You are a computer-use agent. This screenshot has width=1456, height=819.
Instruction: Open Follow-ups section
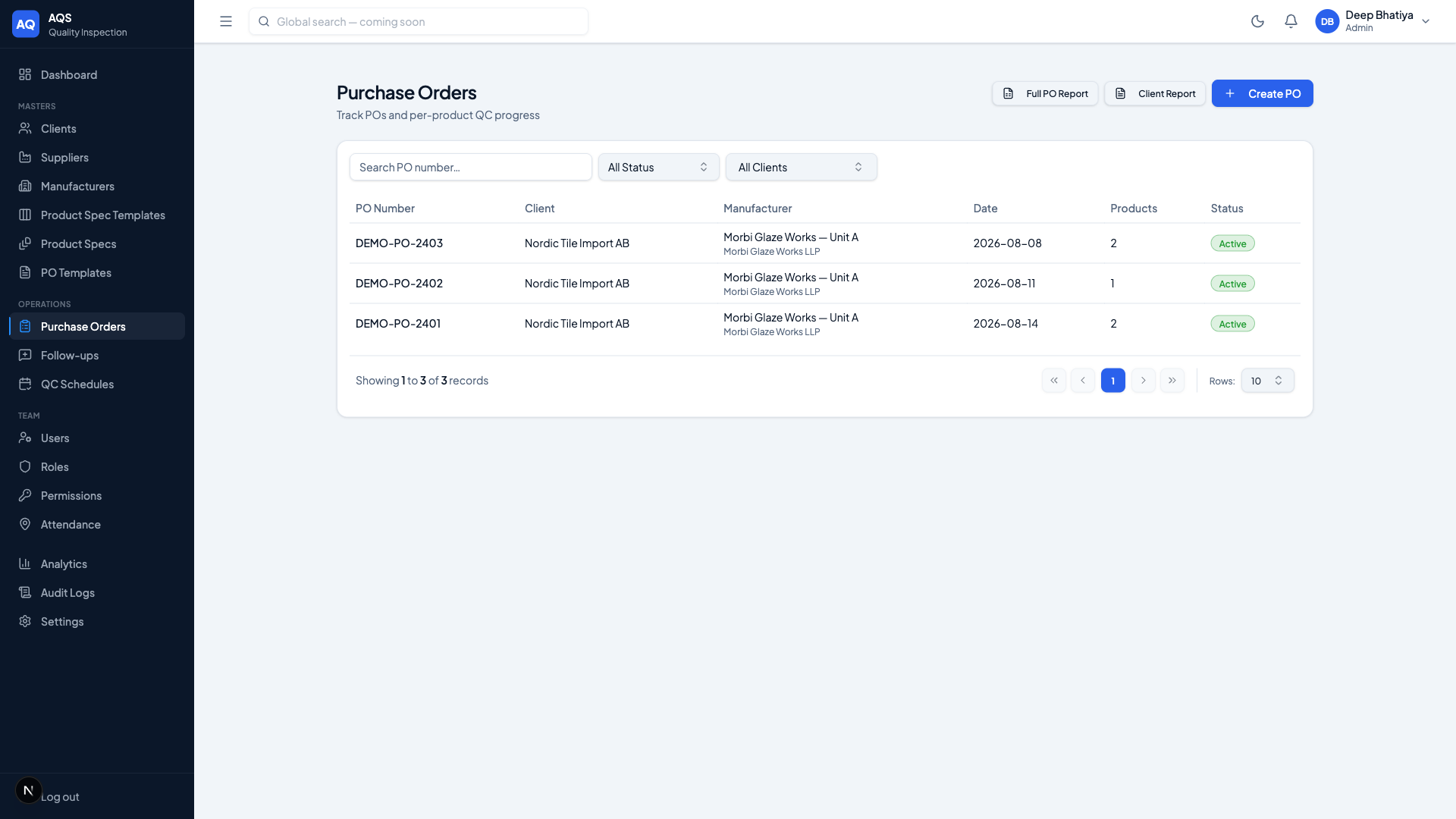point(97,355)
